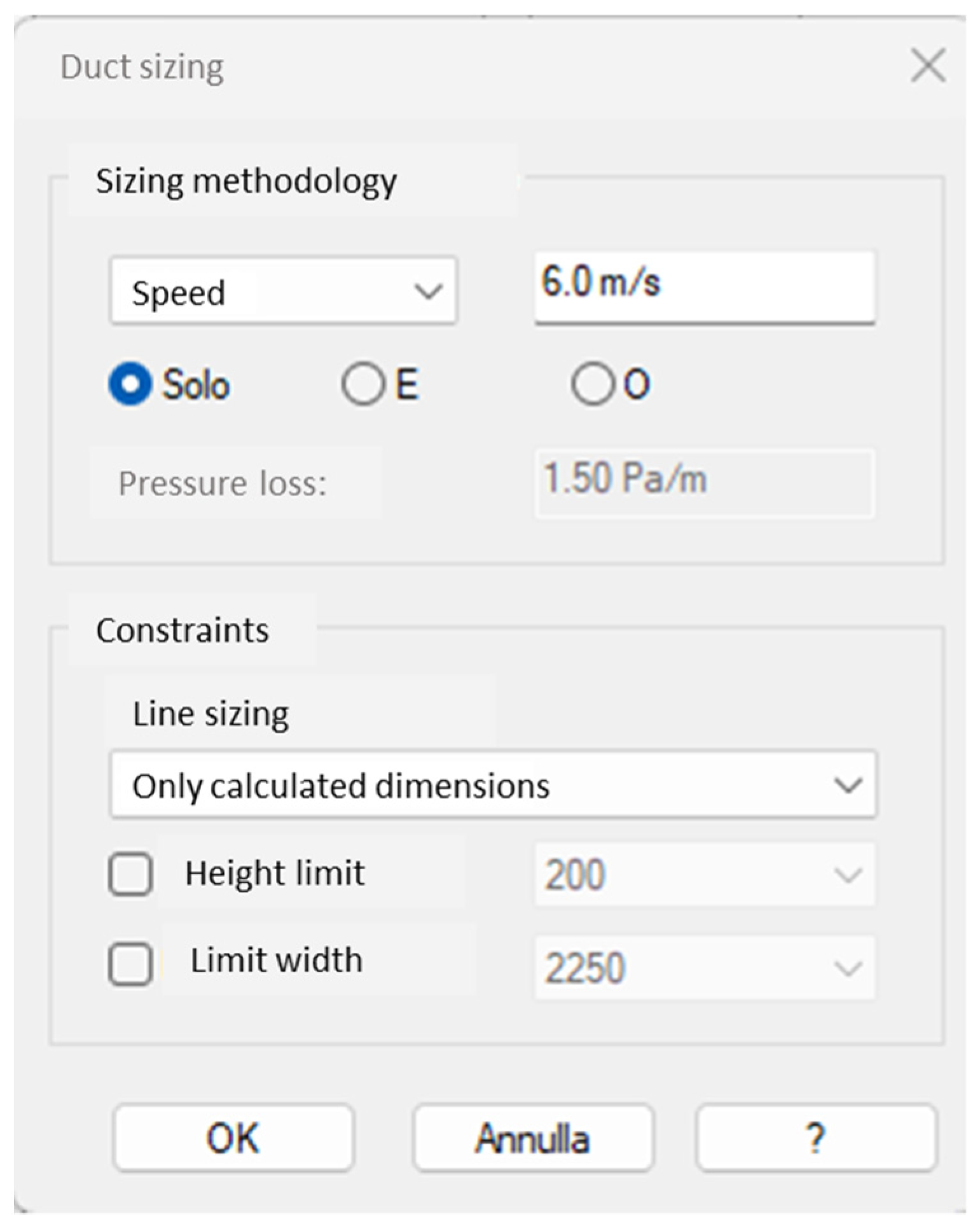Click the Duct sizing title text

coord(142,67)
